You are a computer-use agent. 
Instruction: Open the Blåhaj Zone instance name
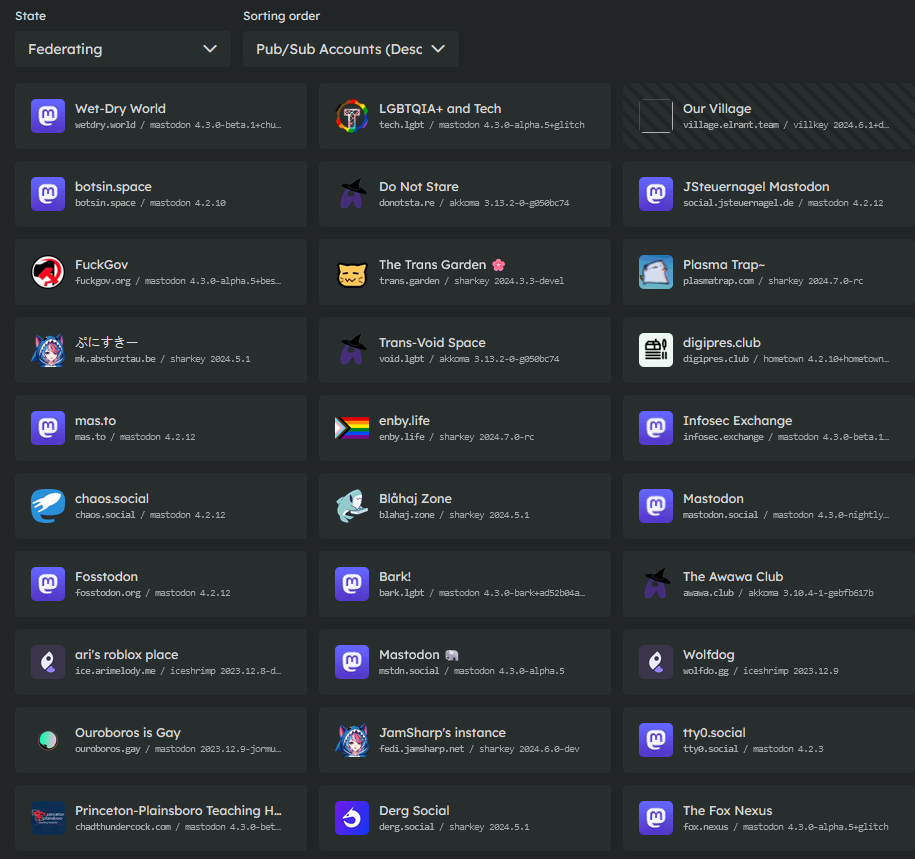click(415, 498)
